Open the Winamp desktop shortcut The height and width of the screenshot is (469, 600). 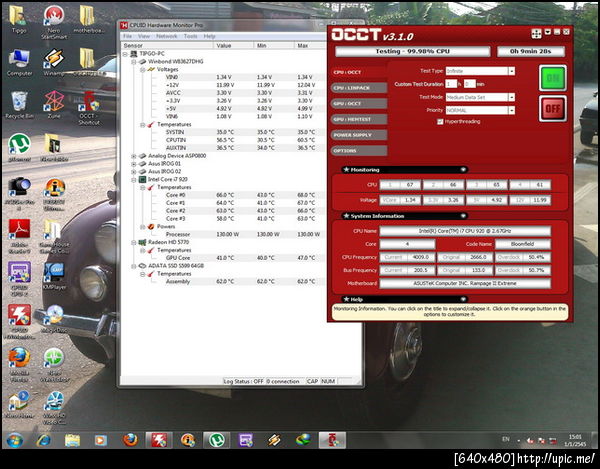54,58
